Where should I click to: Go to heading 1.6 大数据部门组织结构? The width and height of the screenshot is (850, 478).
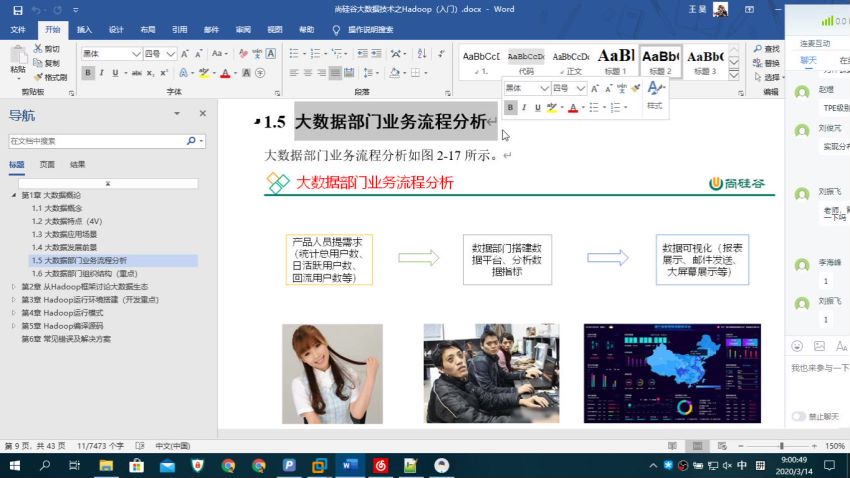click(84, 274)
